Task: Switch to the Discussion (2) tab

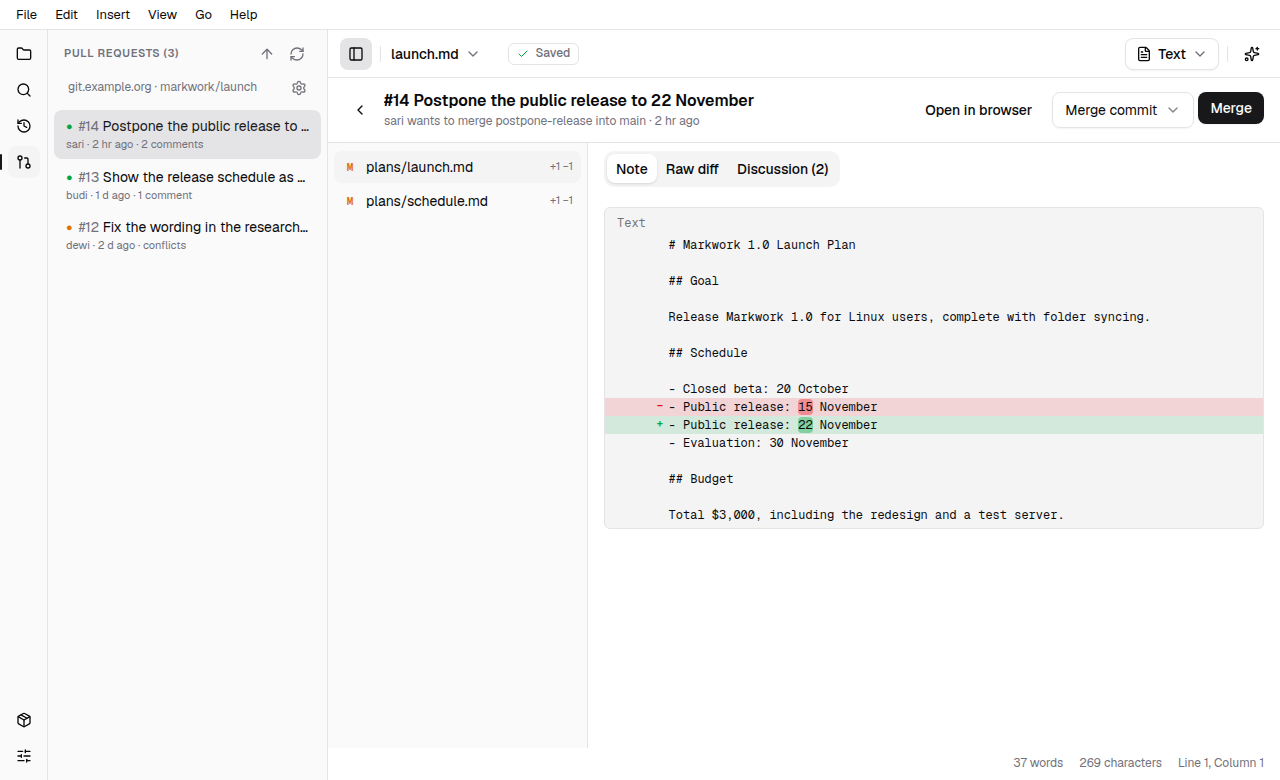Action: pyautogui.click(x=783, y=169)
